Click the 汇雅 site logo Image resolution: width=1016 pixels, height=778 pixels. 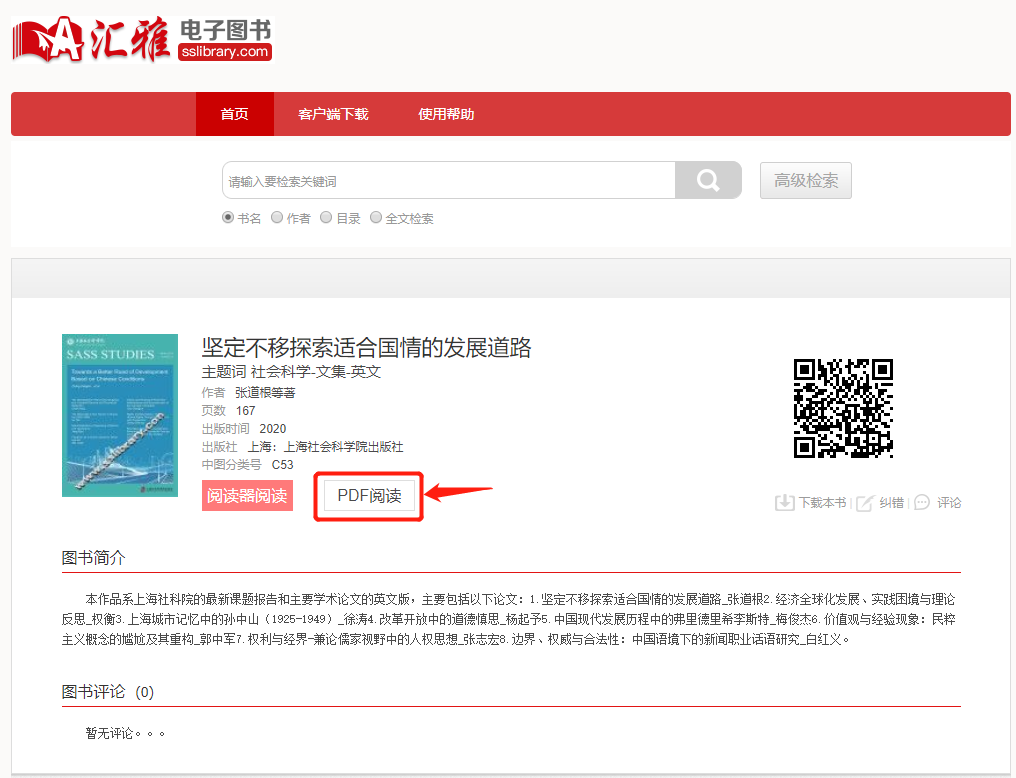click(142, 40)
